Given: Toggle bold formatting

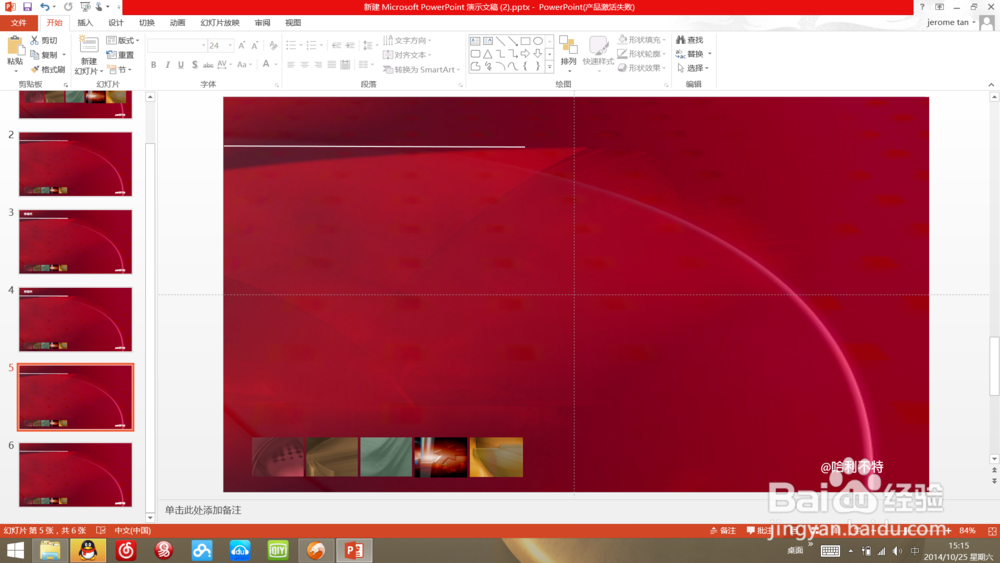Looking at the screenshot, I should pyautogui.click(x=154, y=64).
